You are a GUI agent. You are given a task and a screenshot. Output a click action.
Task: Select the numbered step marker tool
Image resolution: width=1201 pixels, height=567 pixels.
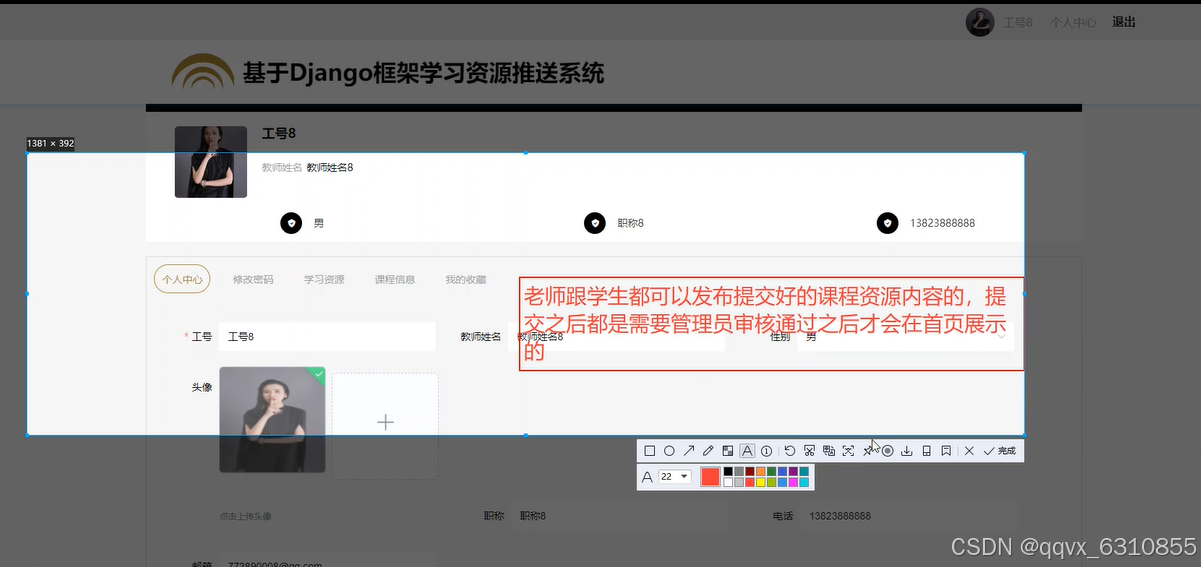click(766, 451)
